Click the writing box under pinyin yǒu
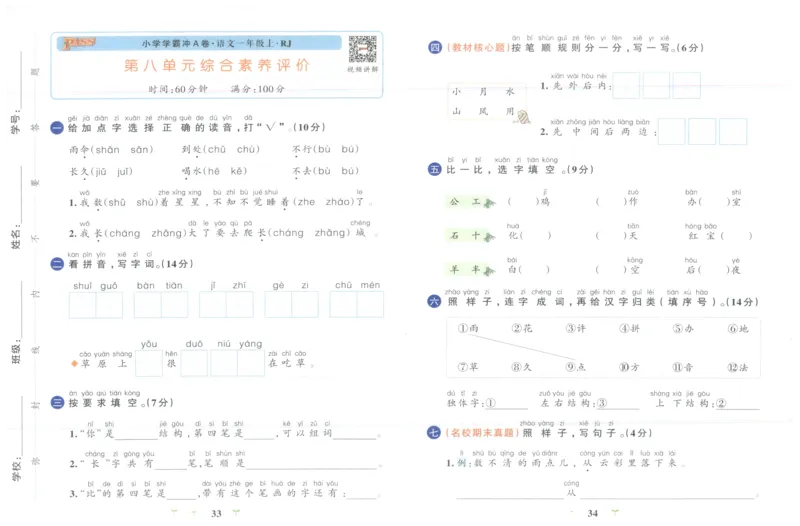Viewport: 800px width, 526px height. pos(149,364)
